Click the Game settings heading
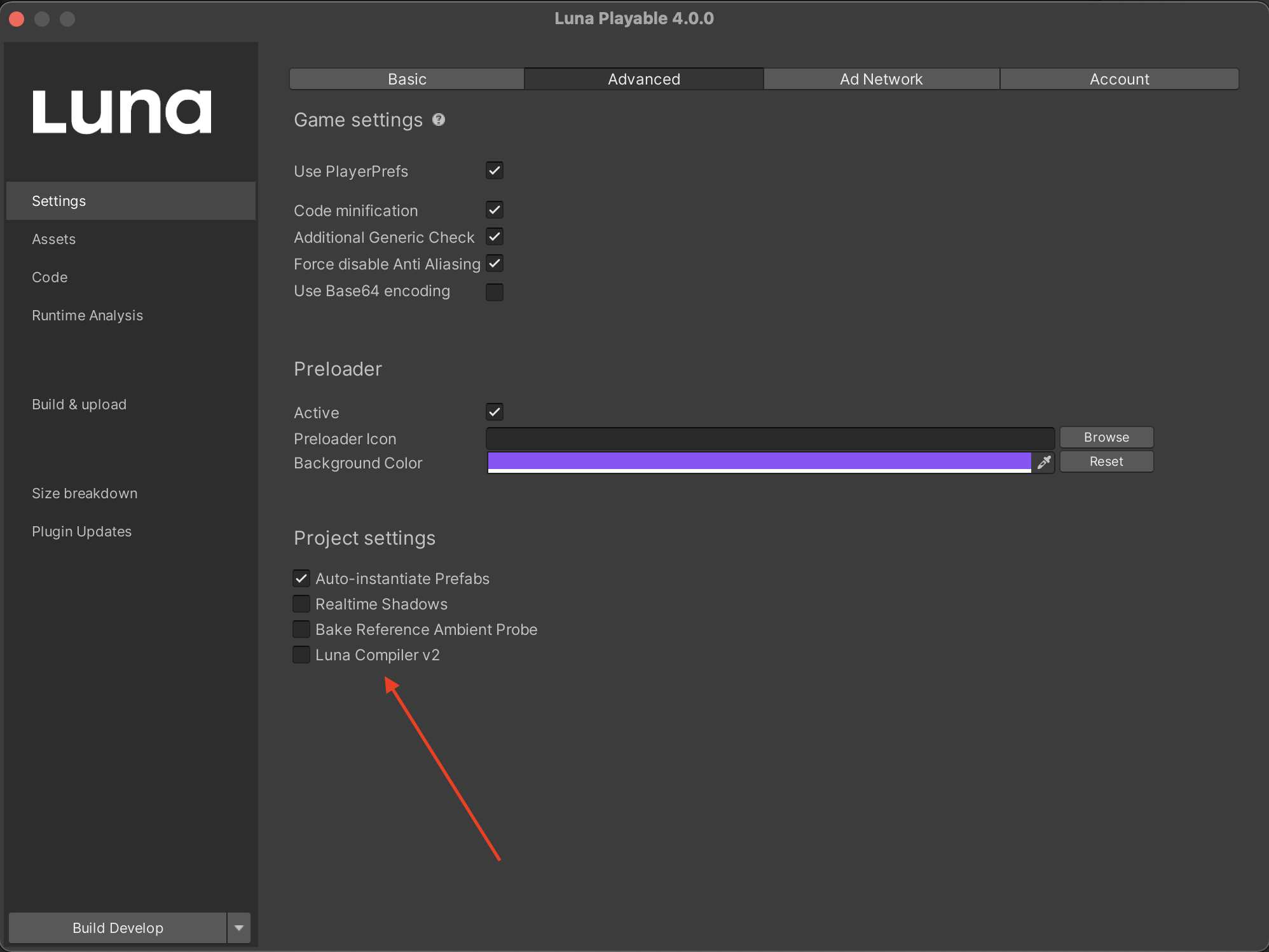The height and width of the screenshot is (952, 1269). coord(358,120)
